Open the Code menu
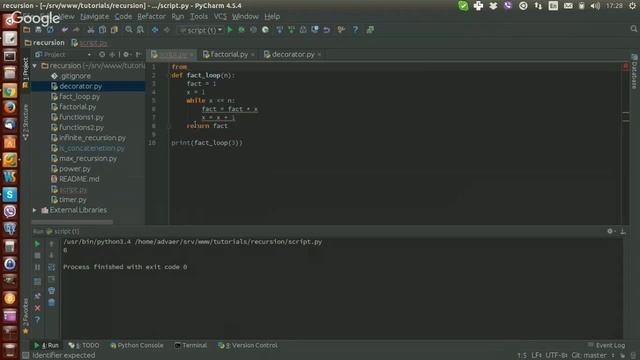The image size is (640, 360). tap(123, 16)
